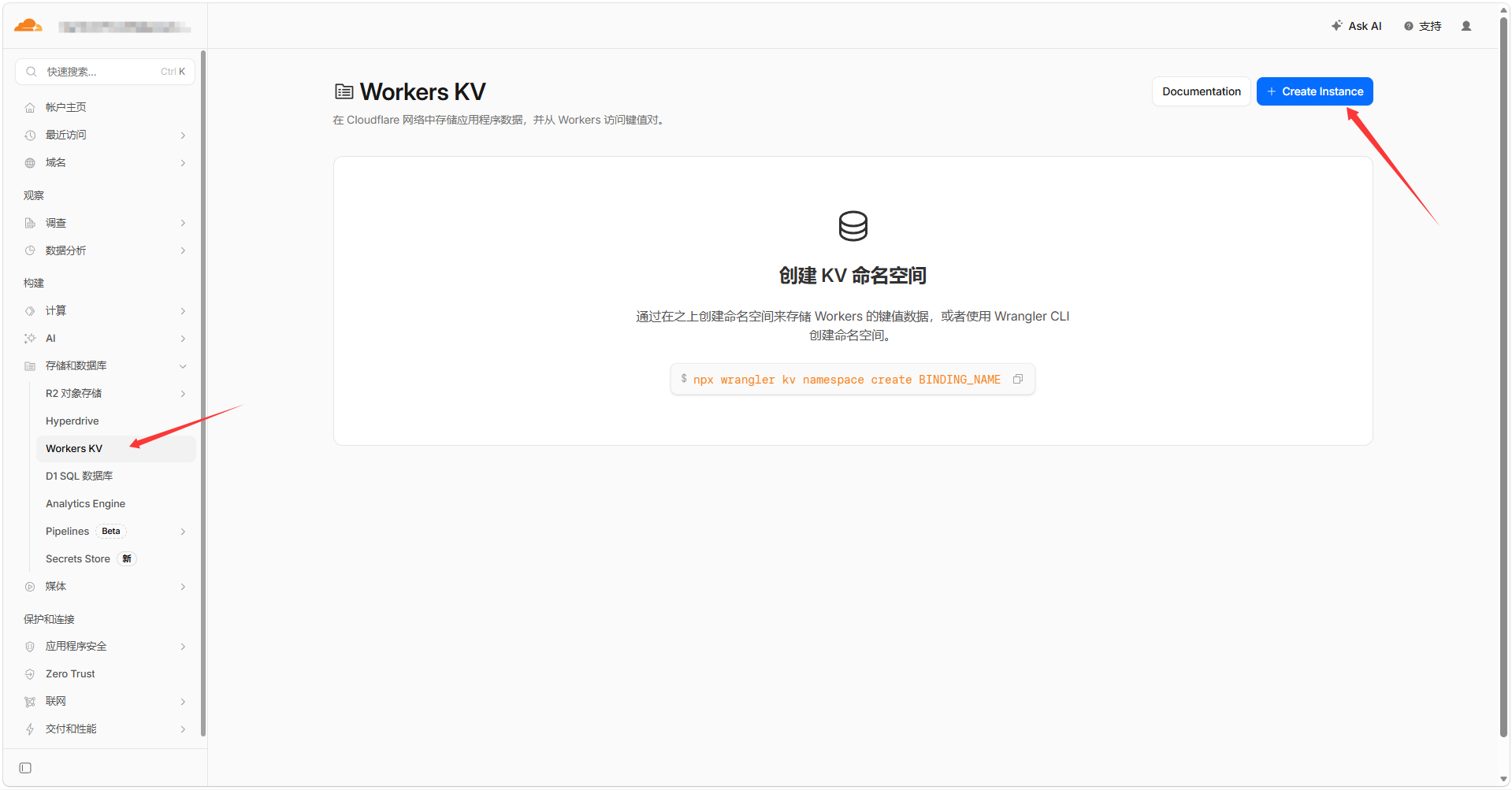Image resolution: width=1512 pixels, height=790 pixels.
Task: Click the lightning icon beside 交付和性能
Action: 30,729
